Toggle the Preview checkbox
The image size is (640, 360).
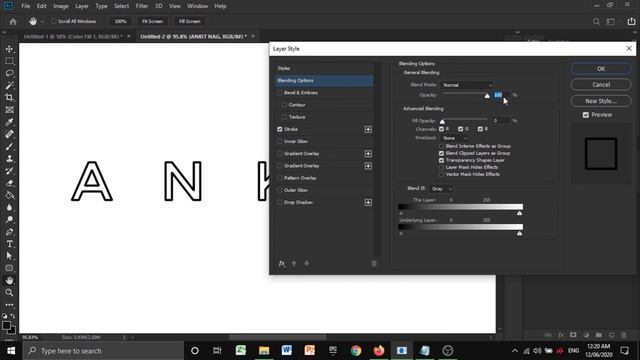586,115
